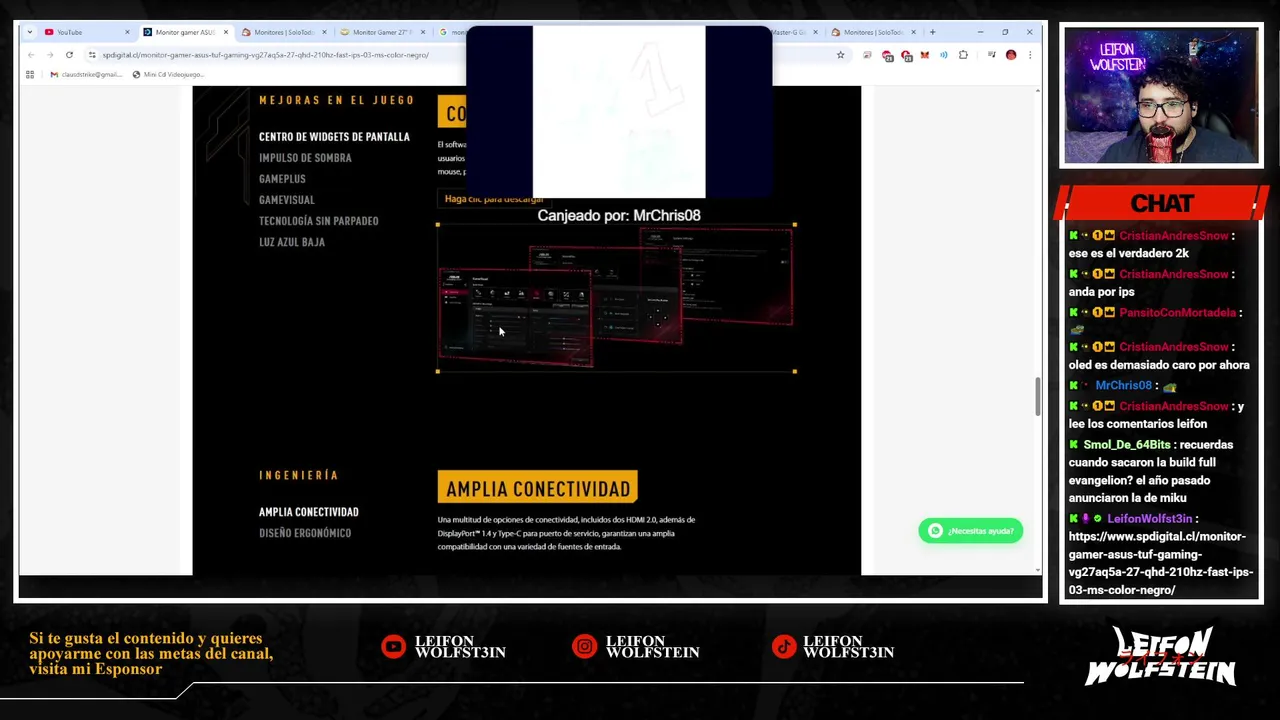Click the widget center software screenshot
Screen dimensions: 1280x720
(616, 298)
